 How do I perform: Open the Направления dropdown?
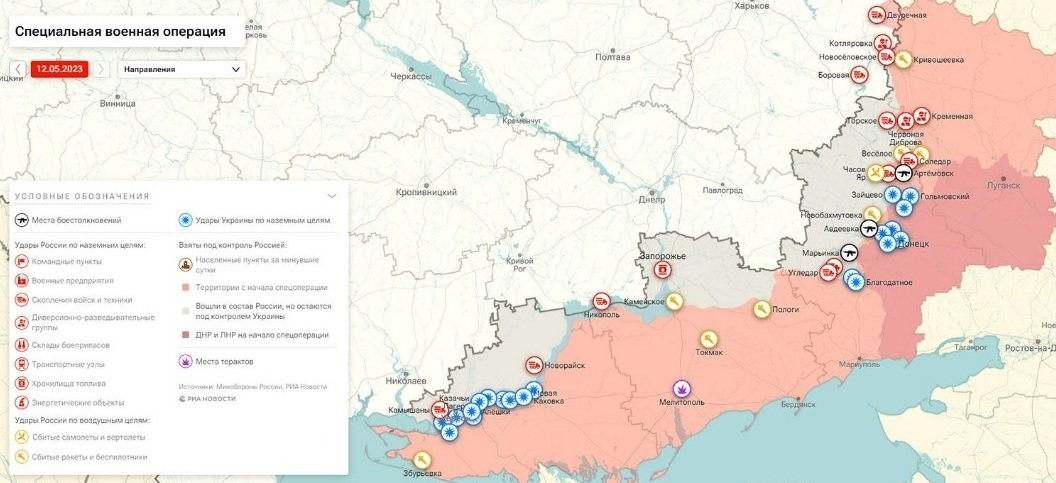(182, 69)
